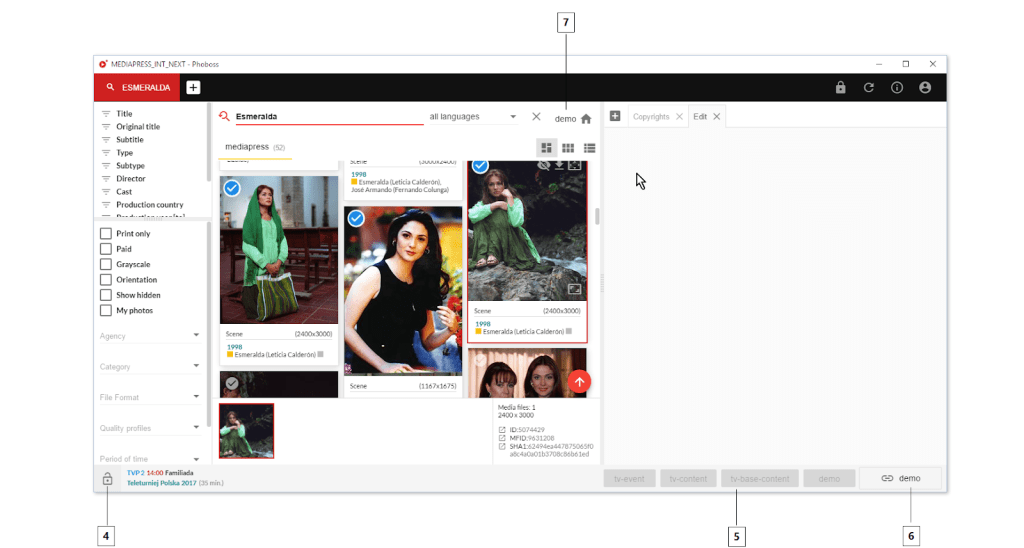Select the dark photo's grey checkmark

232,383
